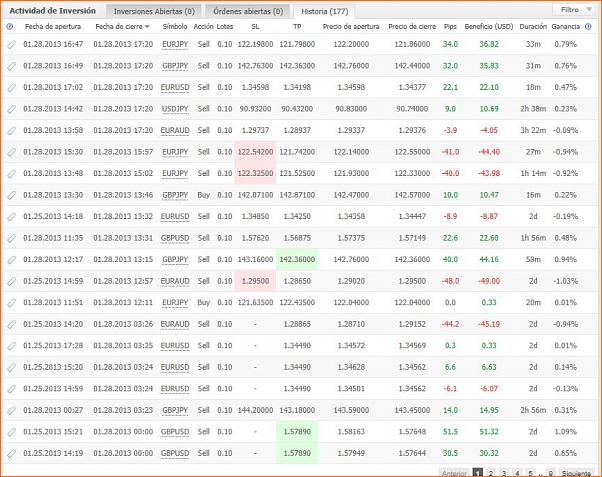602x477 pixels.
Task: Open GBPUSD symbol link in 11:35 row
Action: coord(175,238)
